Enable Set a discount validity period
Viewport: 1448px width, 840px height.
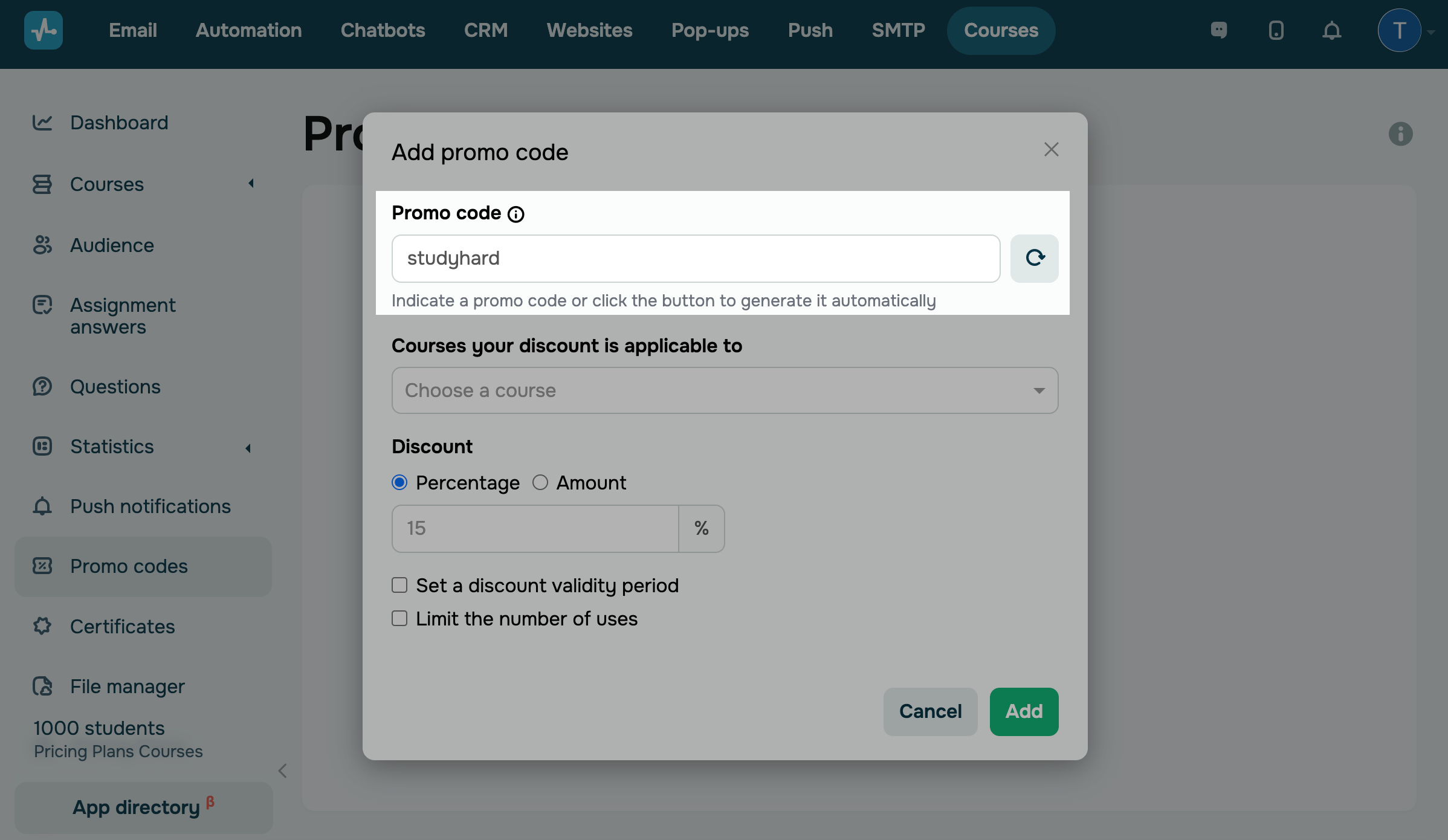(399, 585)
